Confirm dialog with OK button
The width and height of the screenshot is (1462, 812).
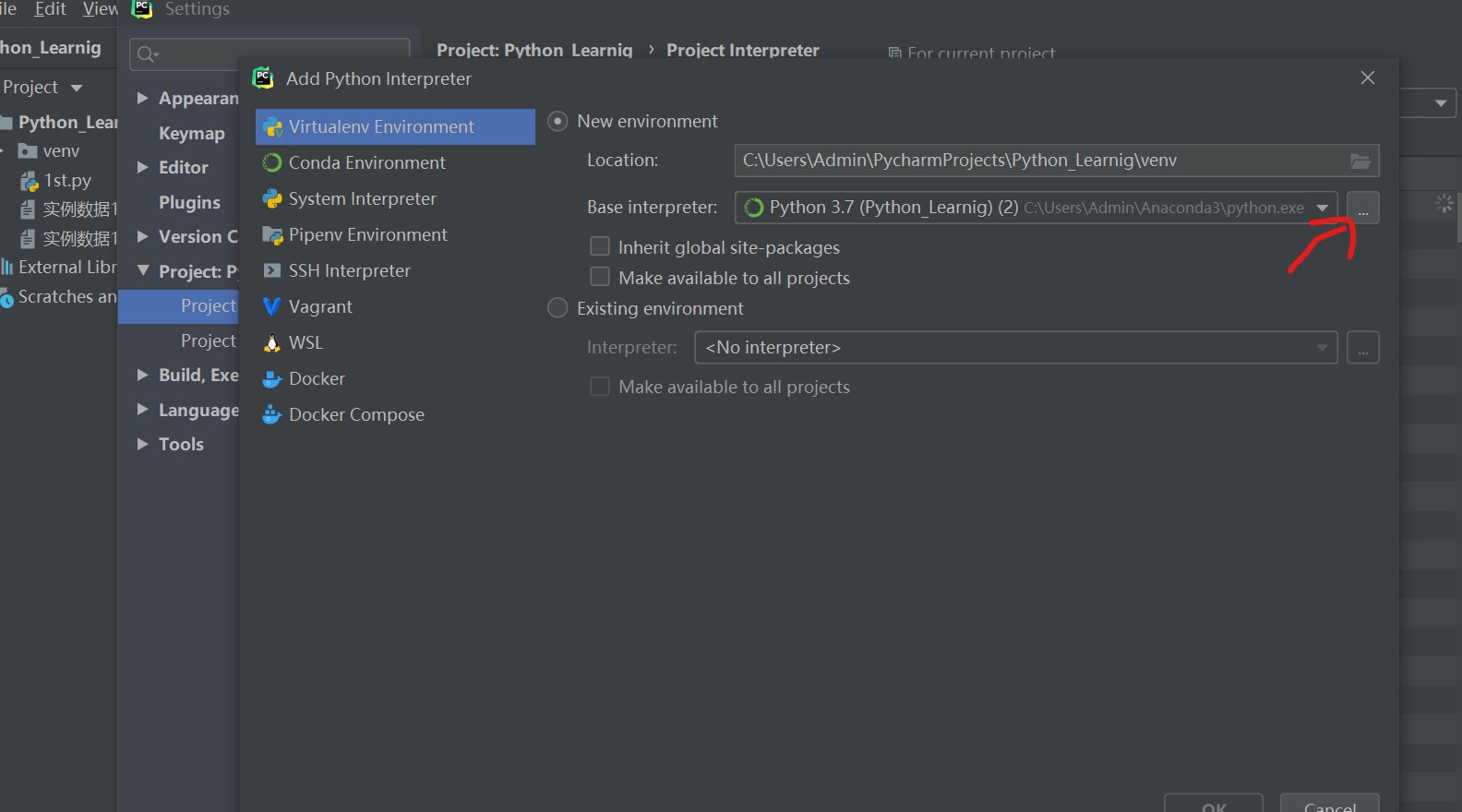pos(1213,803)
